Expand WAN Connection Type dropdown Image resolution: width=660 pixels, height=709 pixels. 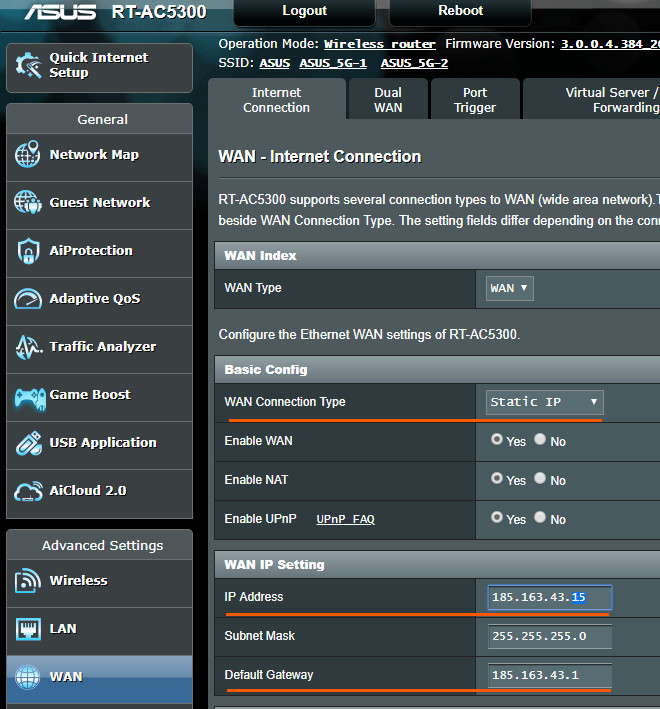point(545,402)
